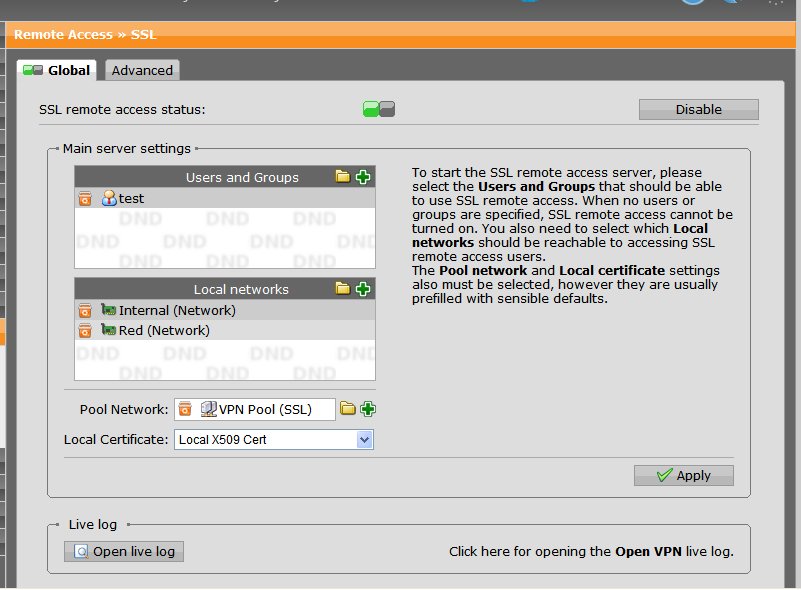Select the Internal (Network) row text
801x590 pixels.
click(x=177, y=311)
